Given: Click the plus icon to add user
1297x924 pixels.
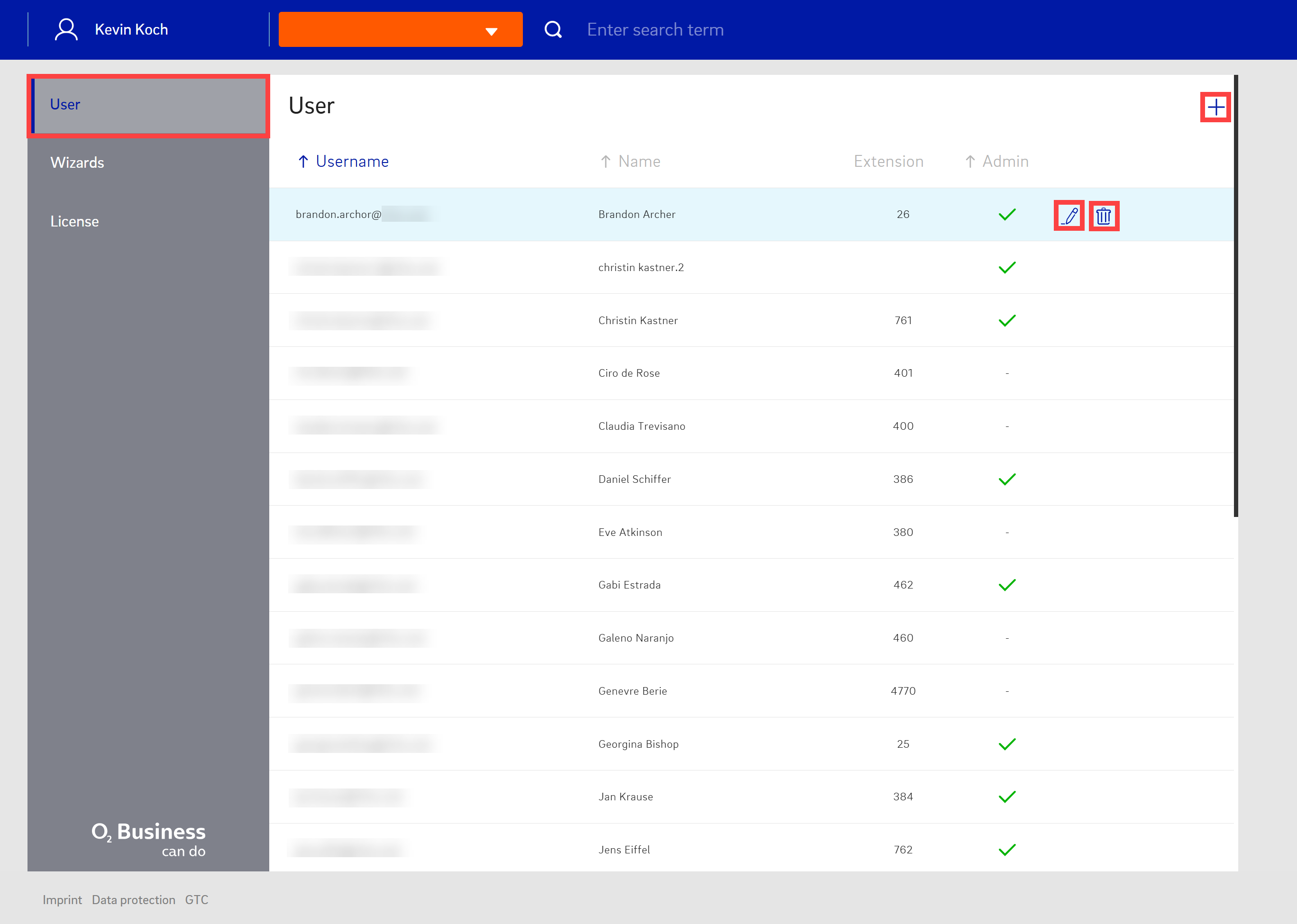Looking at the screenshot, I should point(1215,107).
